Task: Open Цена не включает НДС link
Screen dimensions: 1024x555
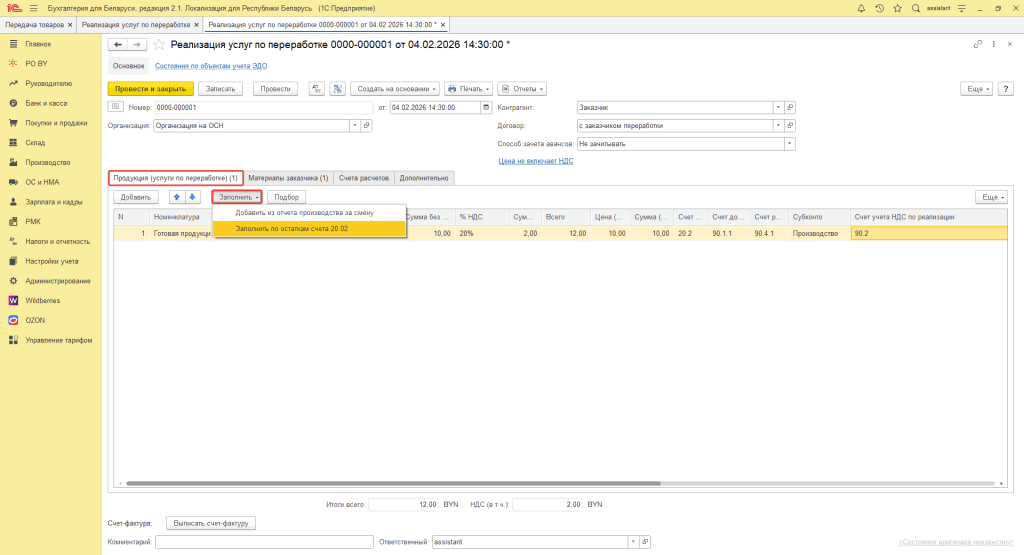Action: tap(536, 161)
